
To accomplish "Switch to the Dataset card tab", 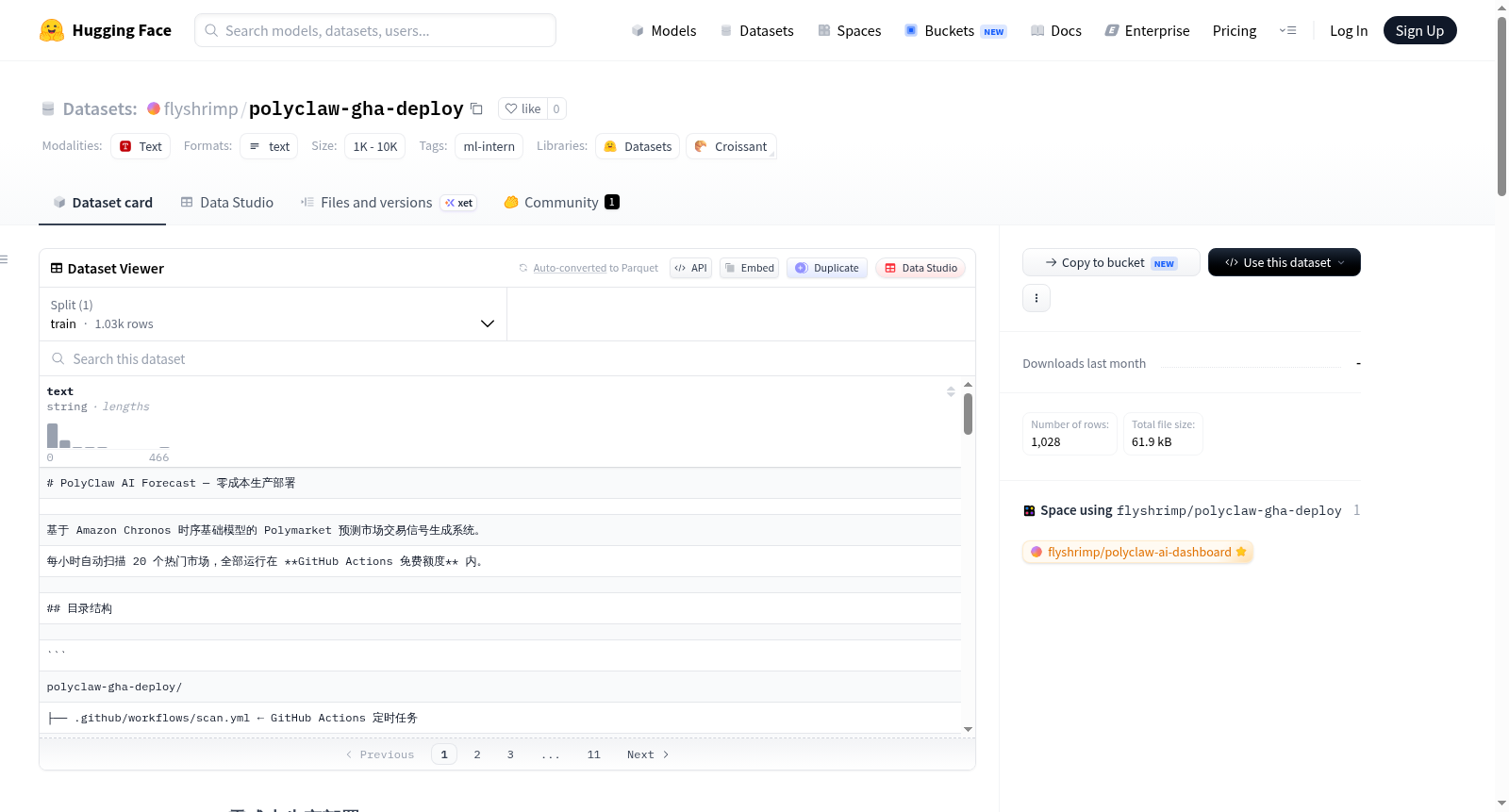I will [103, 202].
